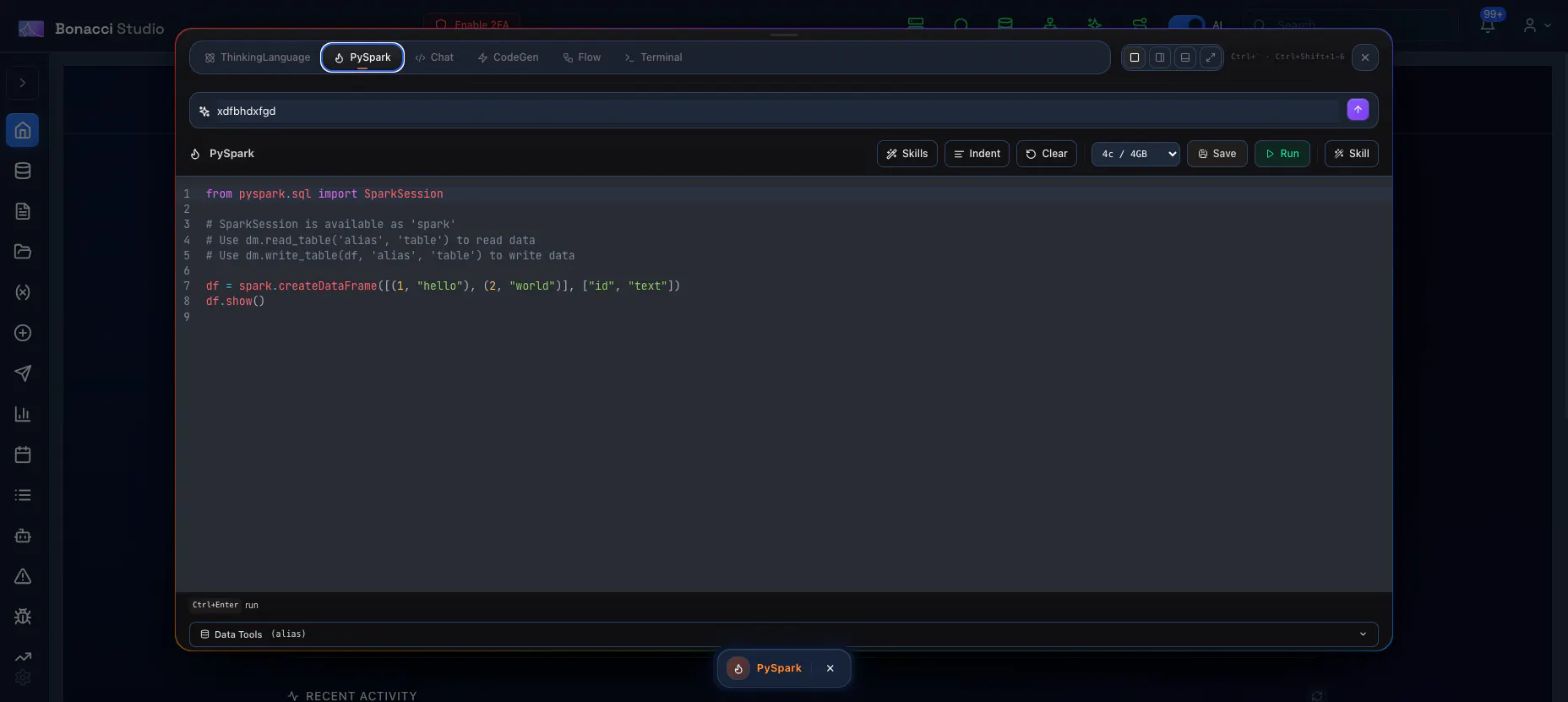Switch to the CodeGen tab
The image size is (1568, 702).
(508, 57)
